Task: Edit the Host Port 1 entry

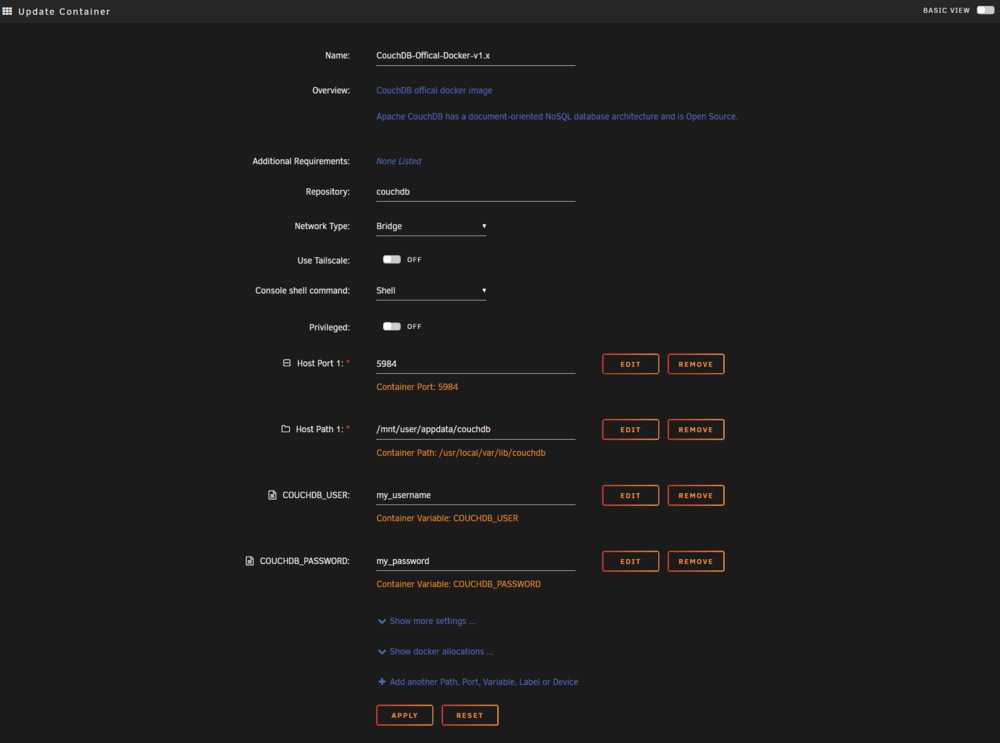Action: pyautogui.click(x=630, y=364)
